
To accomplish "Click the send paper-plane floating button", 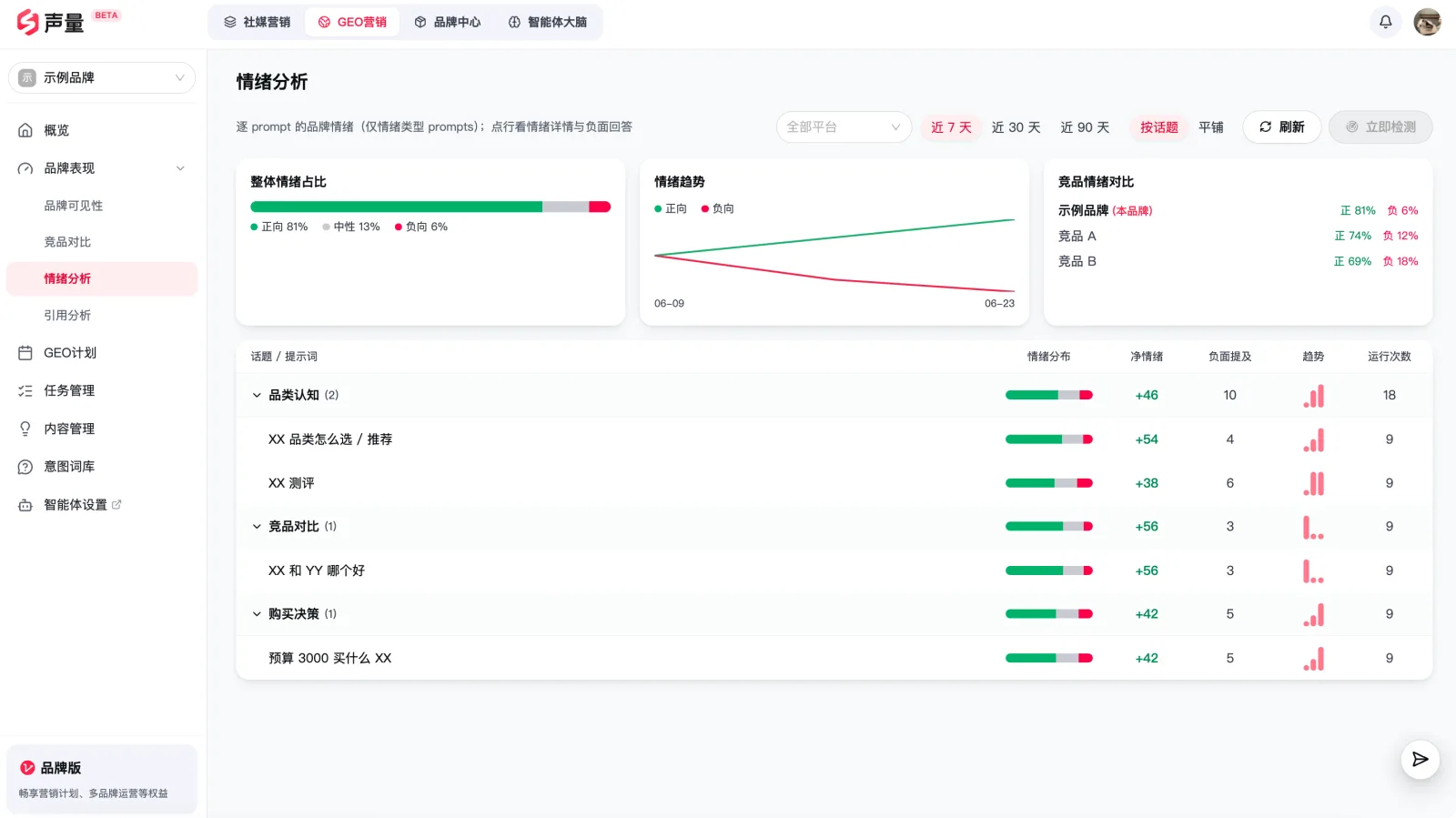I will pos(1420,760).
